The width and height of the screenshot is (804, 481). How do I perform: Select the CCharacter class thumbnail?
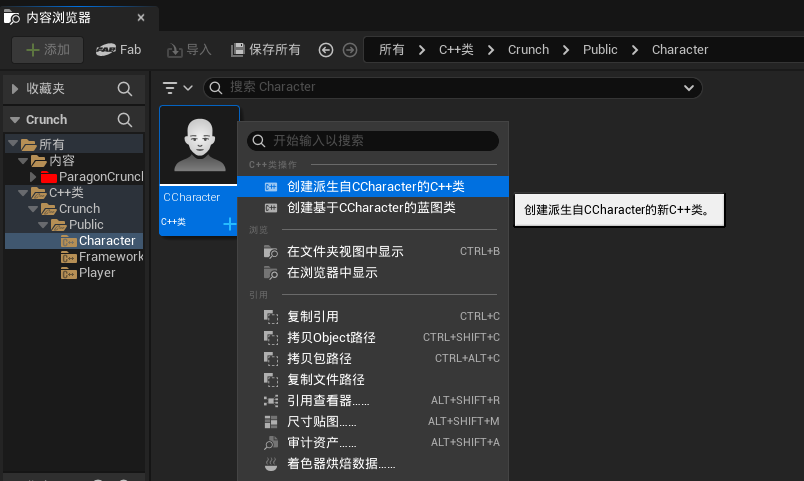199,145
